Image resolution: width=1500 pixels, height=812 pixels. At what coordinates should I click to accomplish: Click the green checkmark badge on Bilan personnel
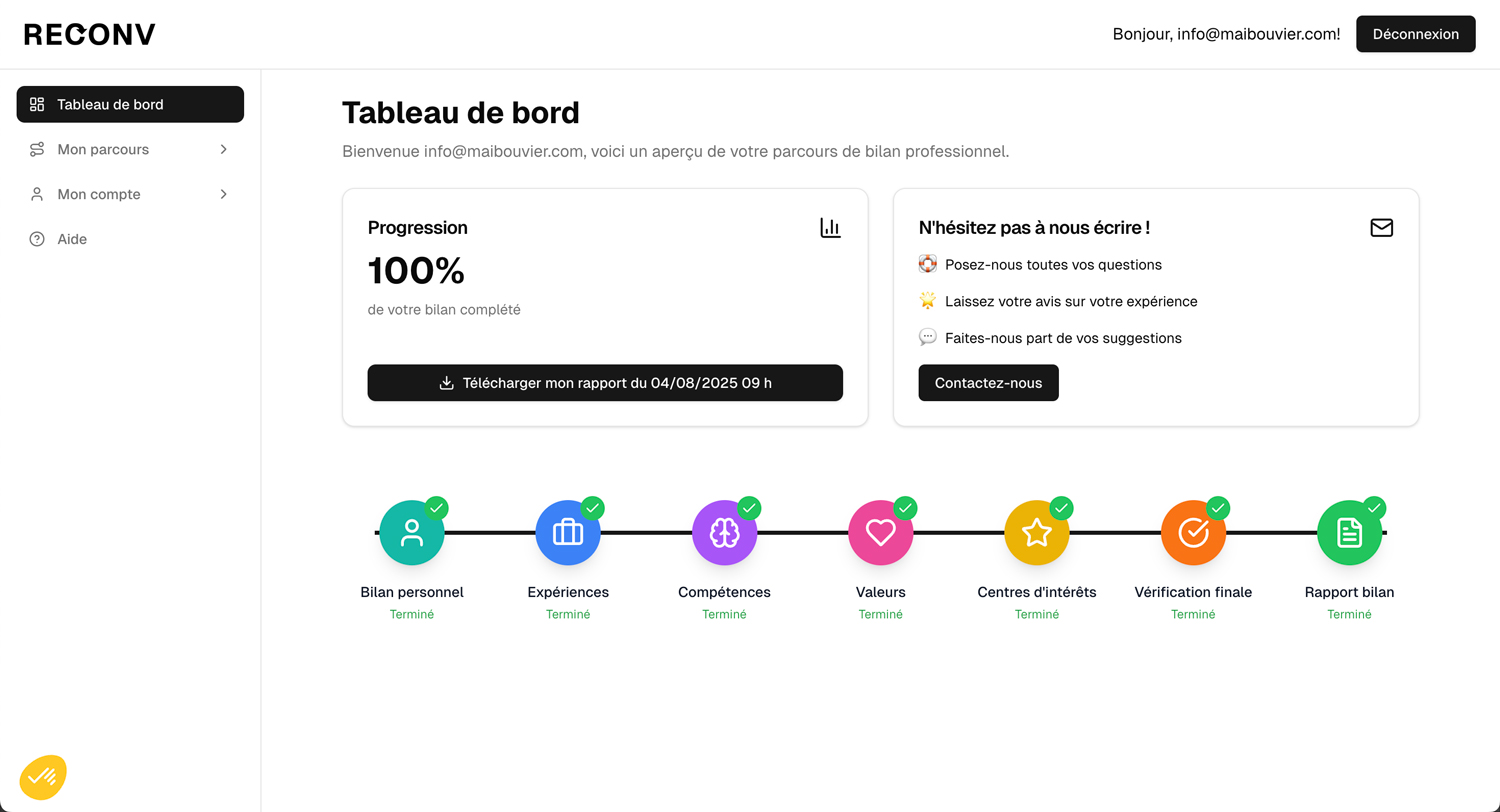click(x=436, y=508)
